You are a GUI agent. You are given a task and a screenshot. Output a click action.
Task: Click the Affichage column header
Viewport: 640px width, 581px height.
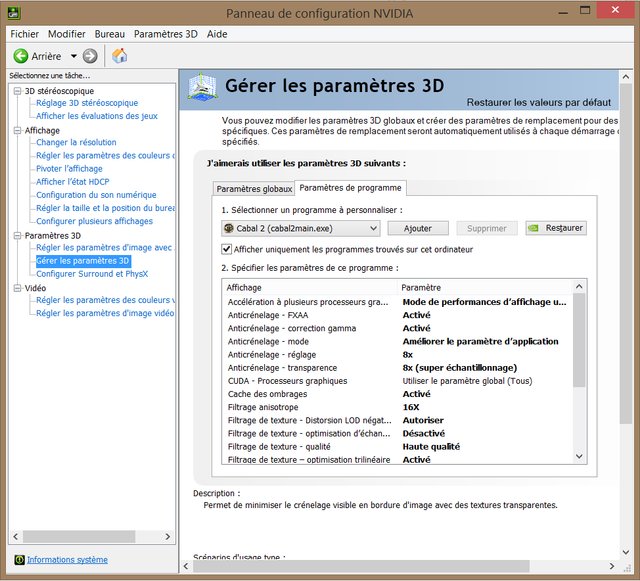click(310, 287)
